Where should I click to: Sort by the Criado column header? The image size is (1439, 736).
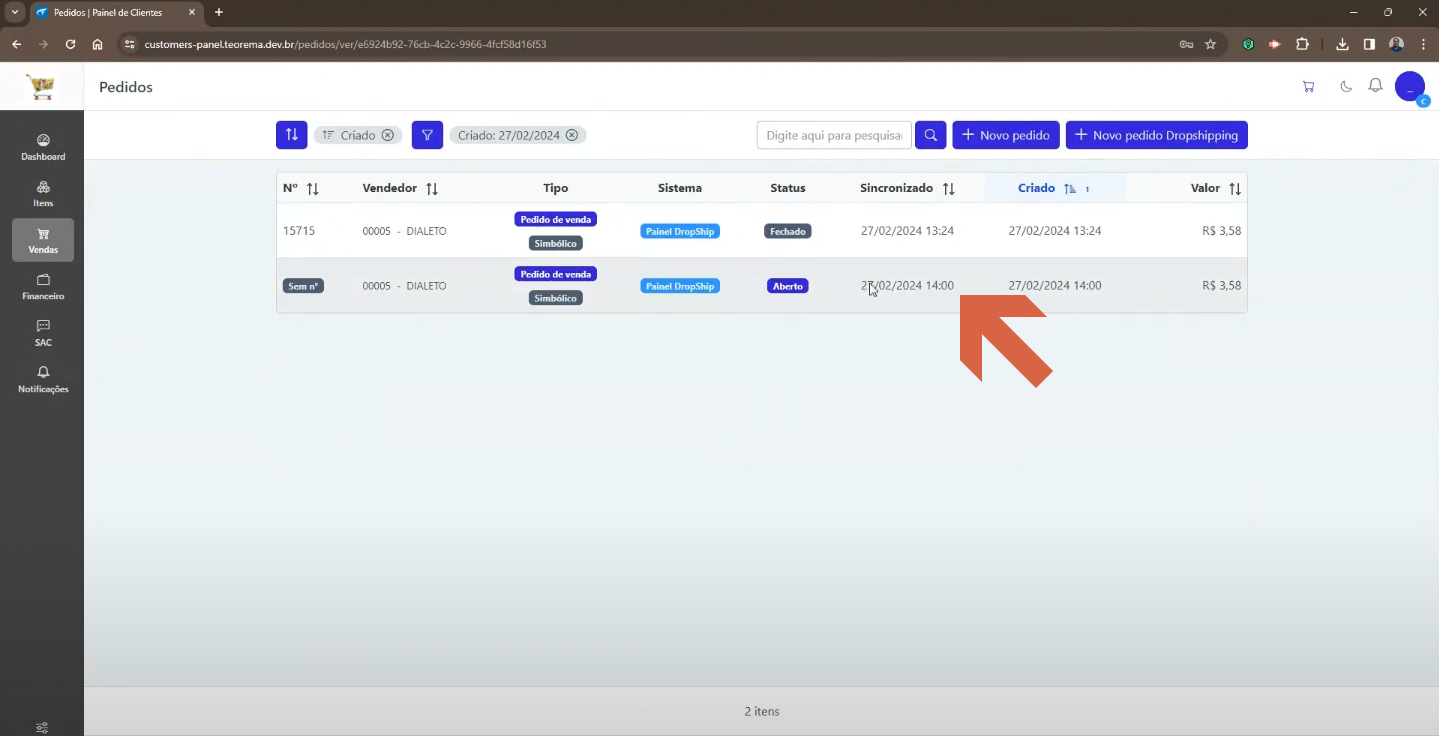pyautogui.click(x=1054, y=188)
